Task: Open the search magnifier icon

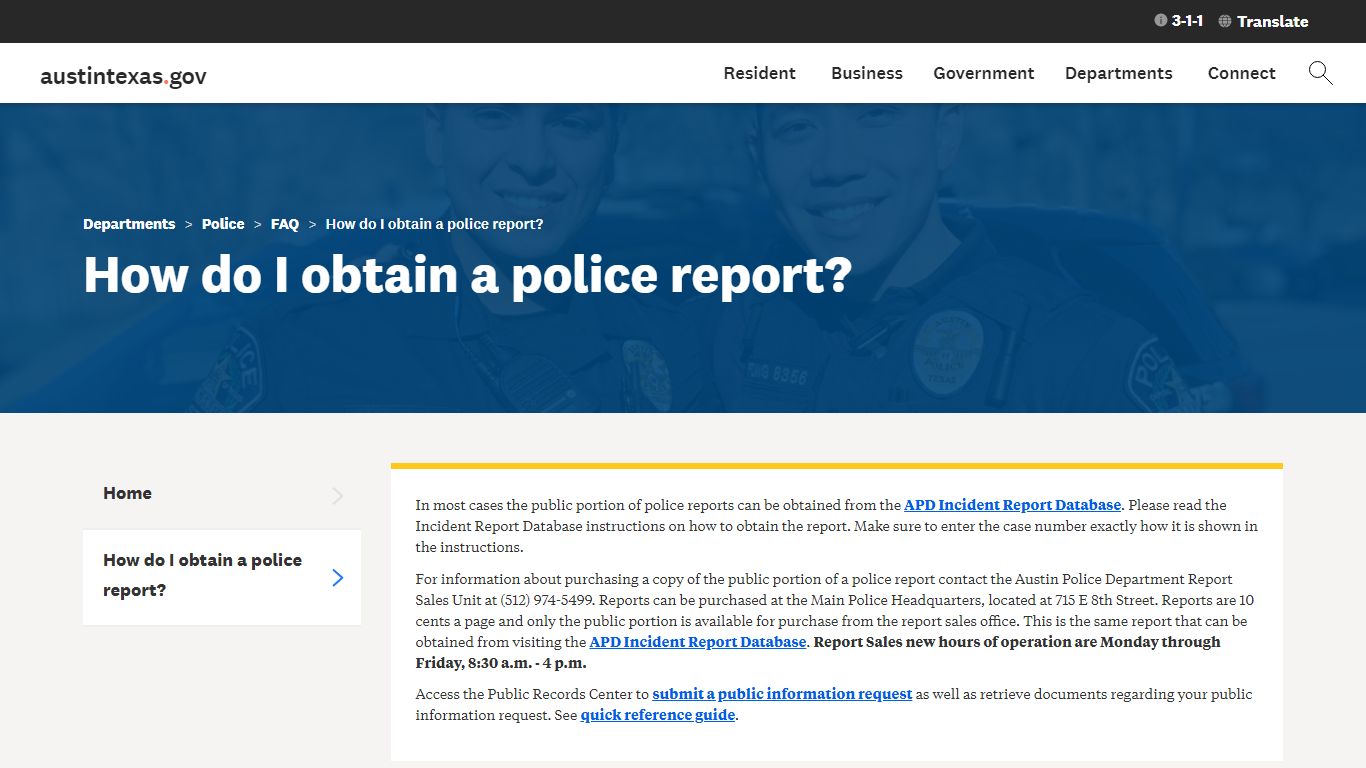Action: [x=1321, y=73]
